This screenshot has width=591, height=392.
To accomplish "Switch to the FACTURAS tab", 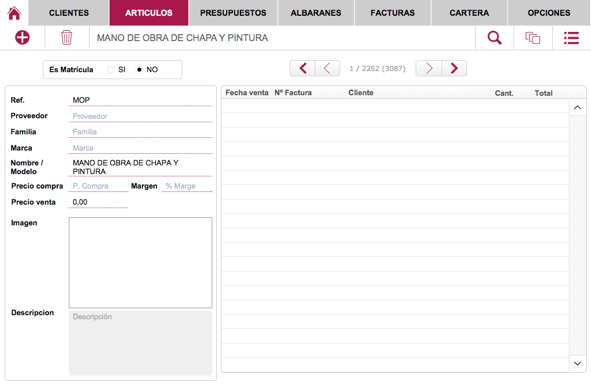I will [392, 13].
